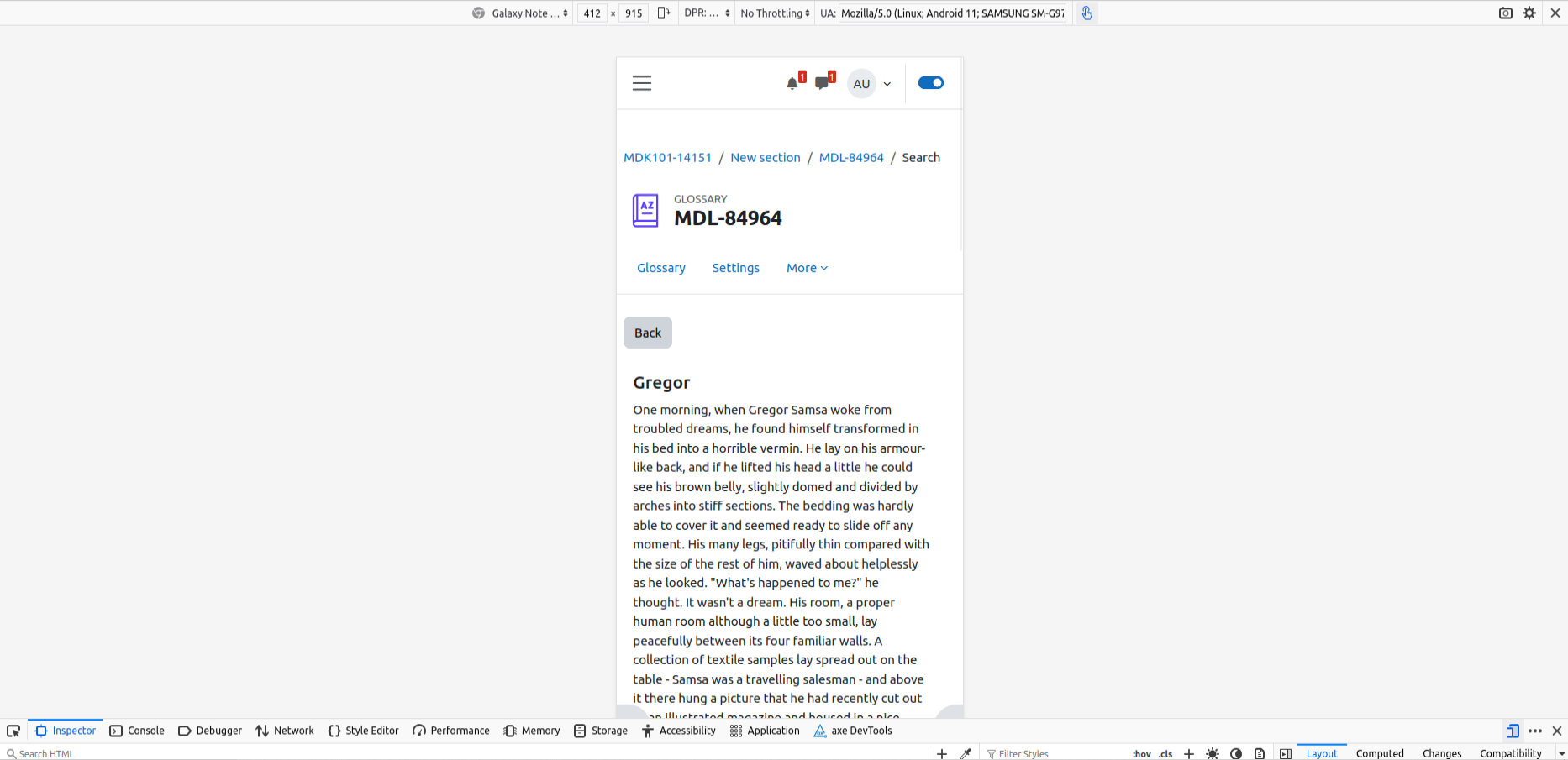Screen dimensions: 1568x760
Task: Open notifications bell icon
Action: point(792,83)
